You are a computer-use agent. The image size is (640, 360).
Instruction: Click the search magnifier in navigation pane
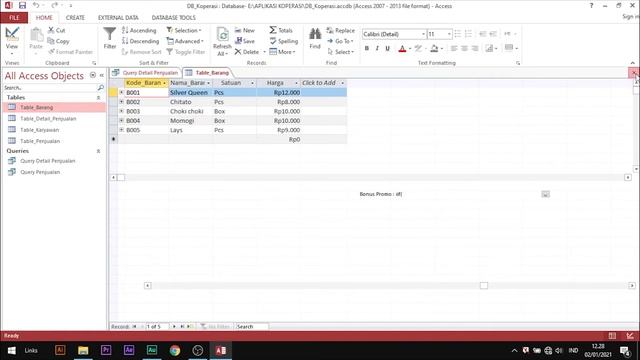tap(100, 88)
